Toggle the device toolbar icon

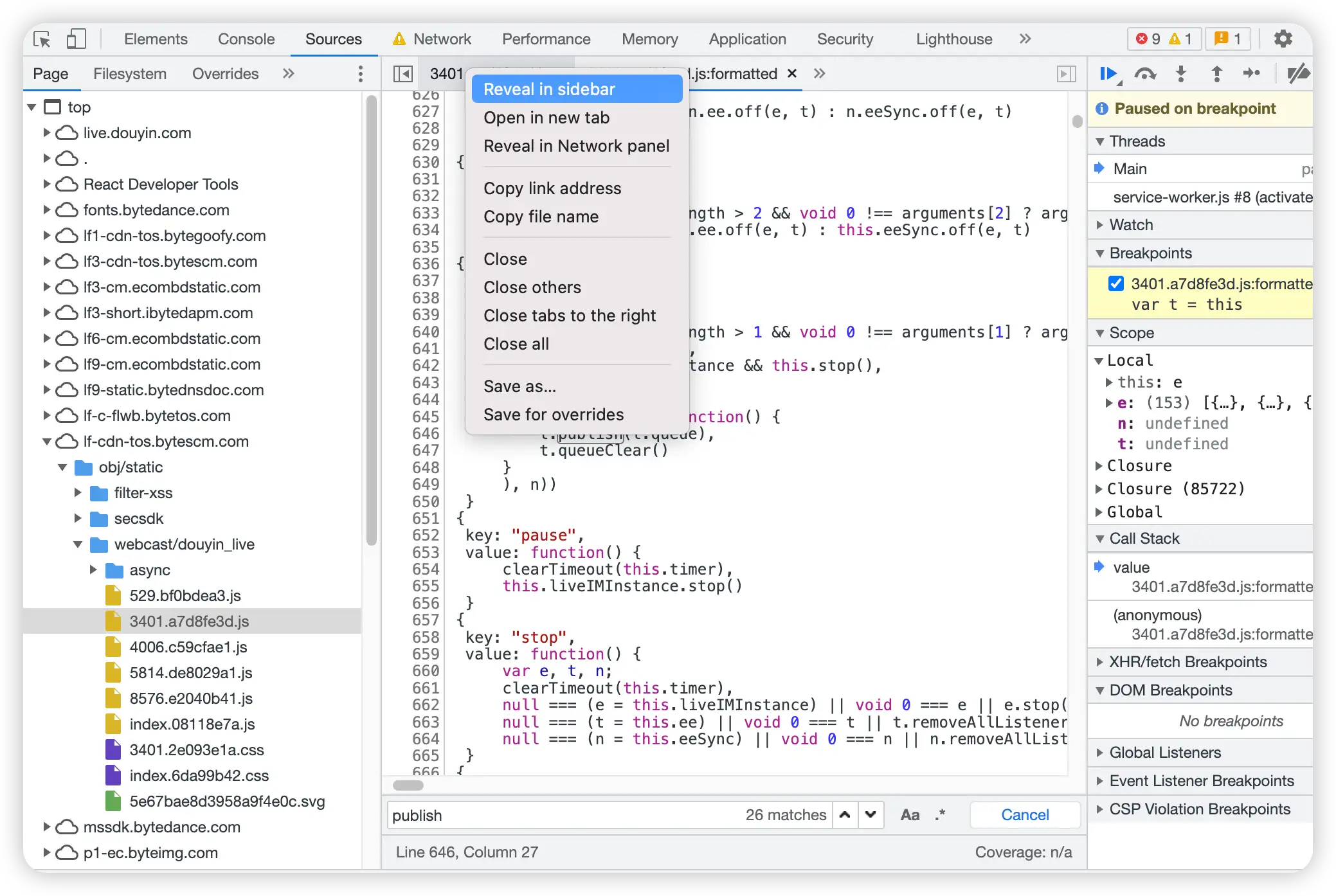point(76,39)
